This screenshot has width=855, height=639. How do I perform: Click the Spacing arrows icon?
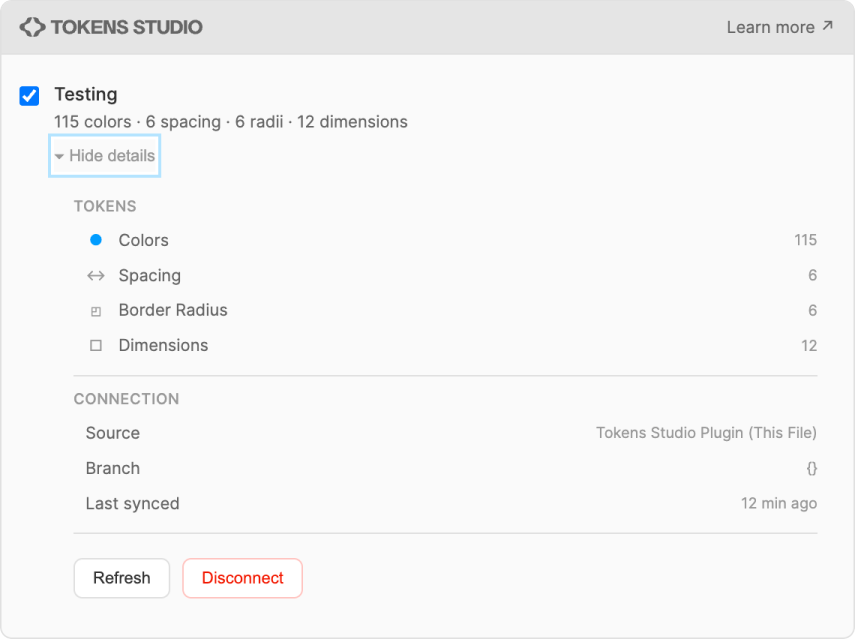[x=95, y=275]
